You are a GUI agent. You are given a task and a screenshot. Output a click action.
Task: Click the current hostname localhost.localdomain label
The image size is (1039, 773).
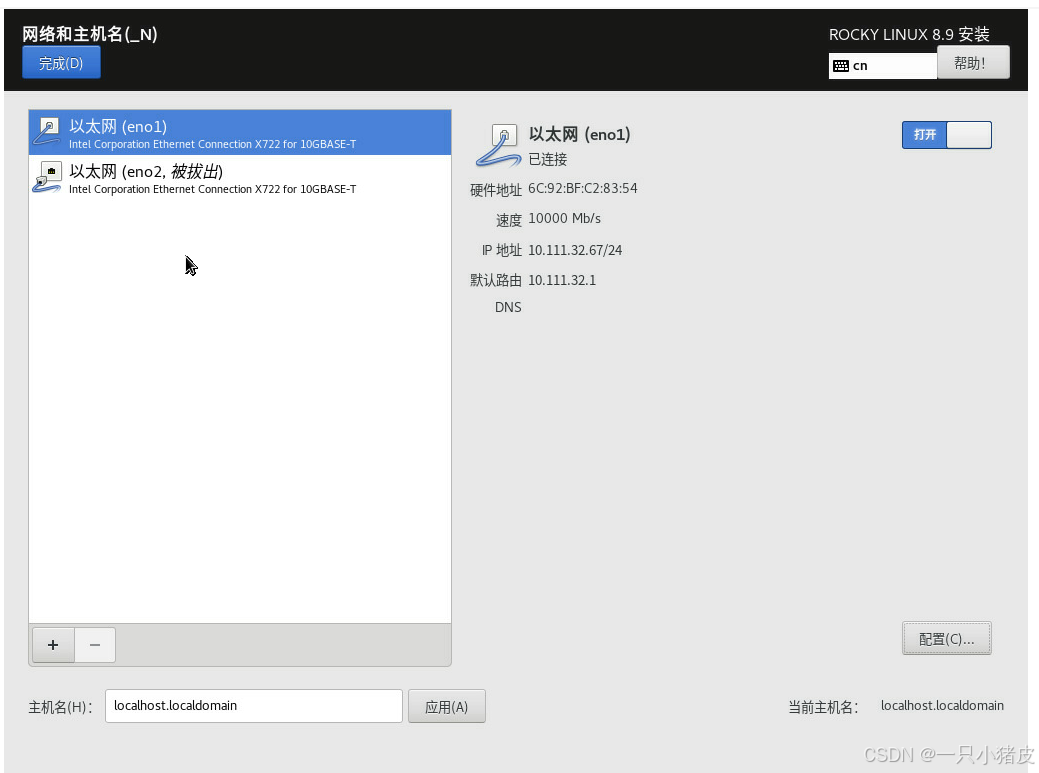point(942,706)
